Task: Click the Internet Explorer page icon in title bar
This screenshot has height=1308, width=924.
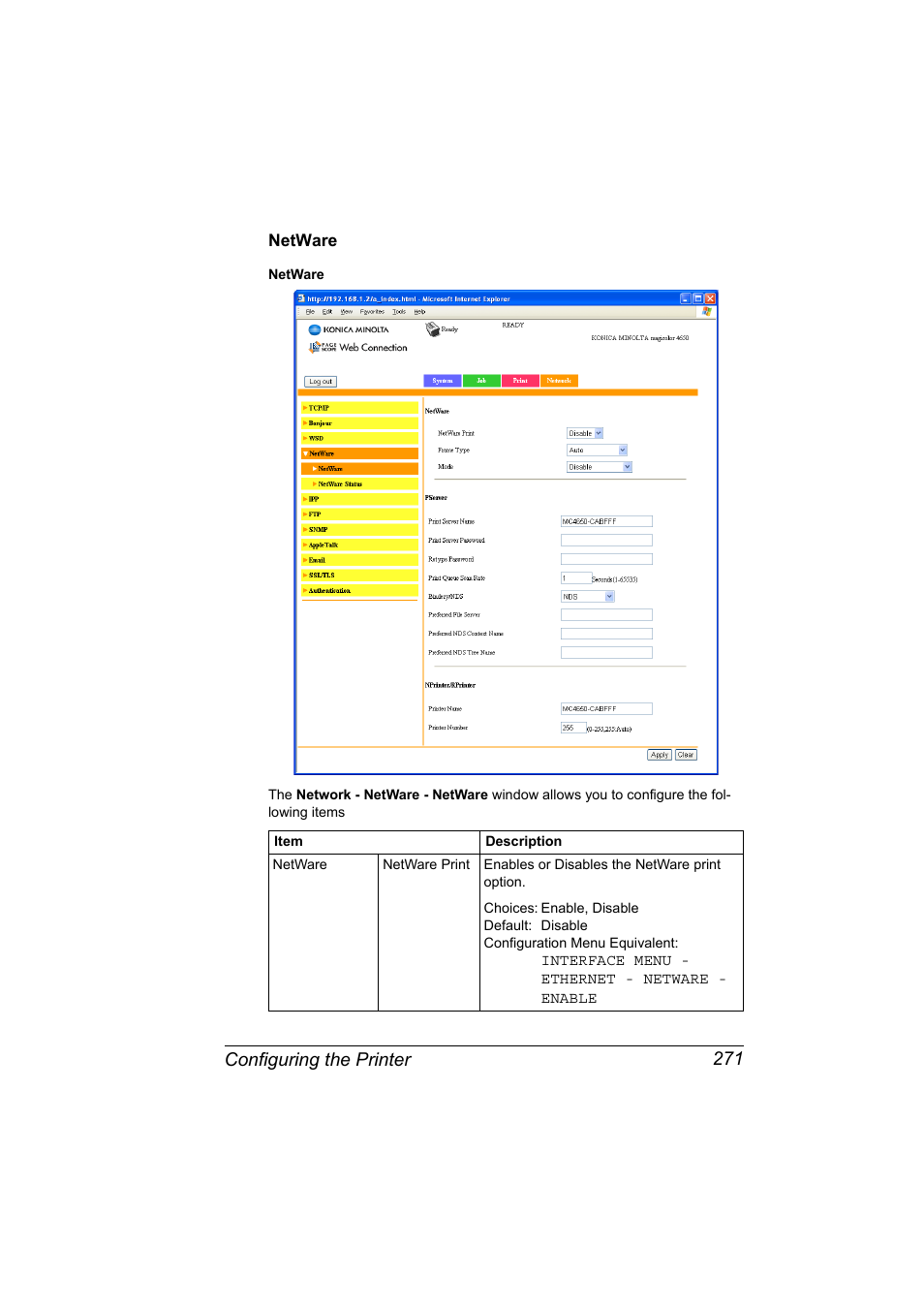Action: pos(301,298)
